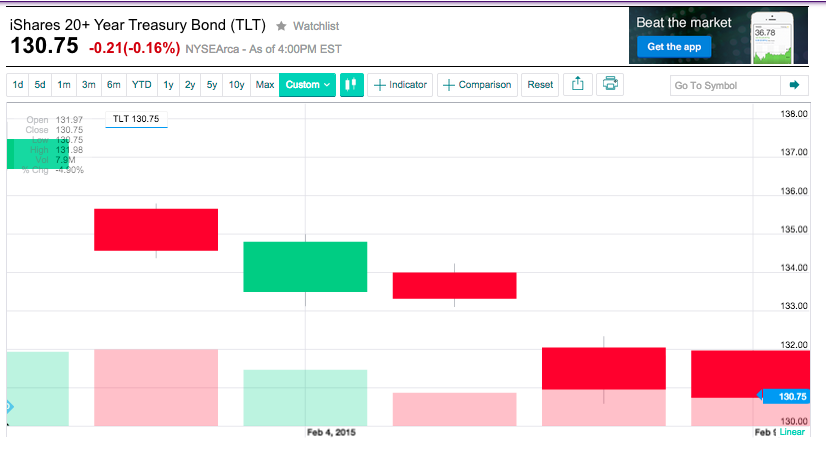The image size is (826, 452).
Task: Open the share chart icon
Action: [x=577, y=84]
